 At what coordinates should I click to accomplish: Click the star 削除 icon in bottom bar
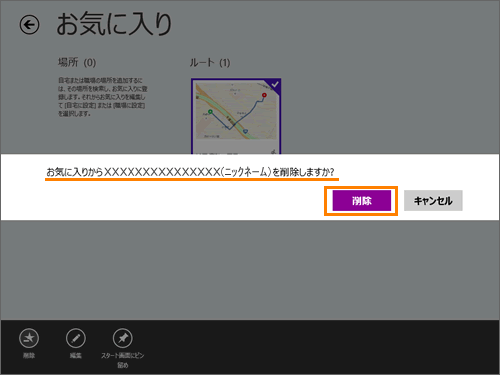tap(29, 338)
